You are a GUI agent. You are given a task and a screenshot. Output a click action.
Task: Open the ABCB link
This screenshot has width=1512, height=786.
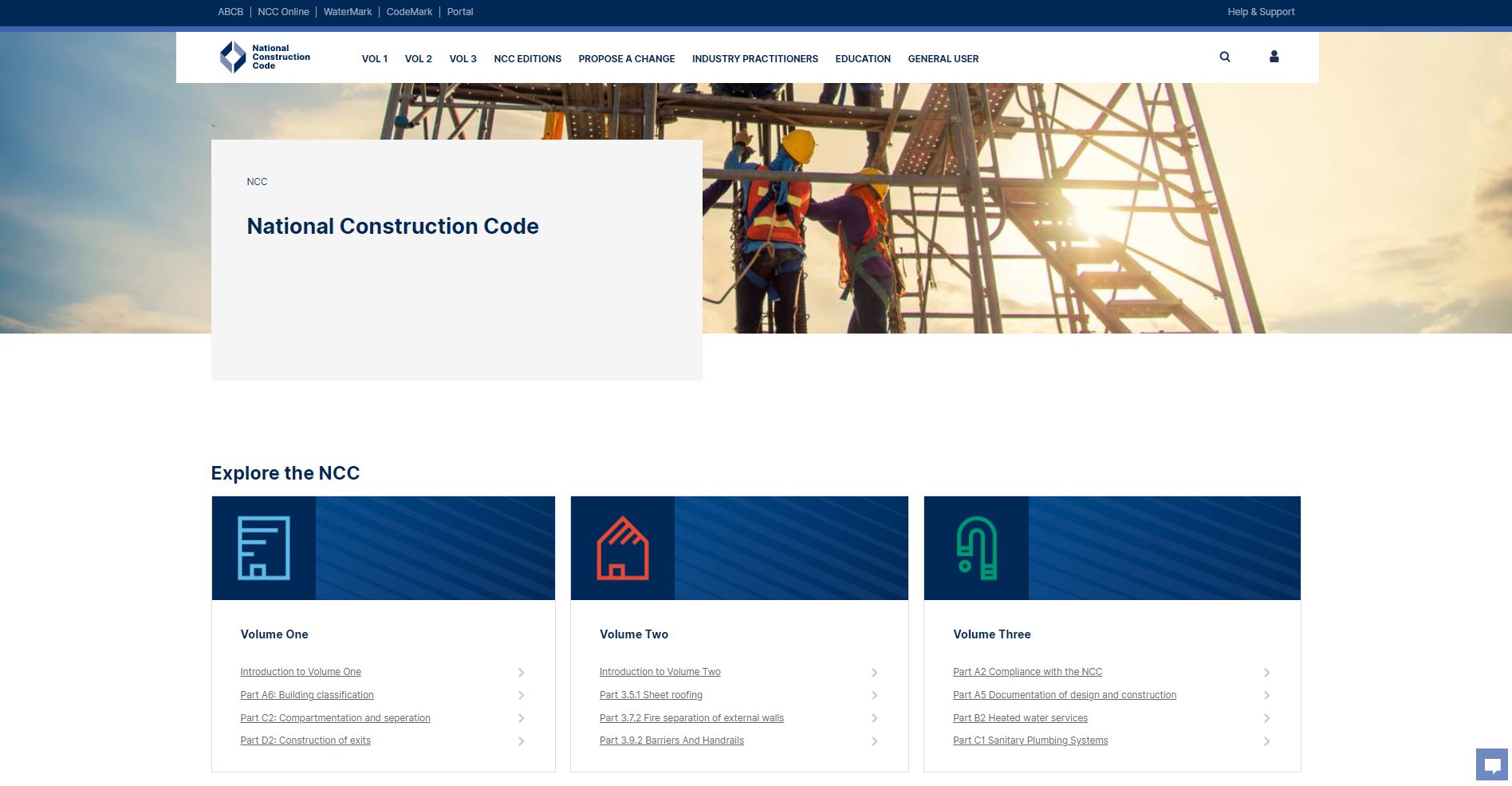tap(230, 11)
